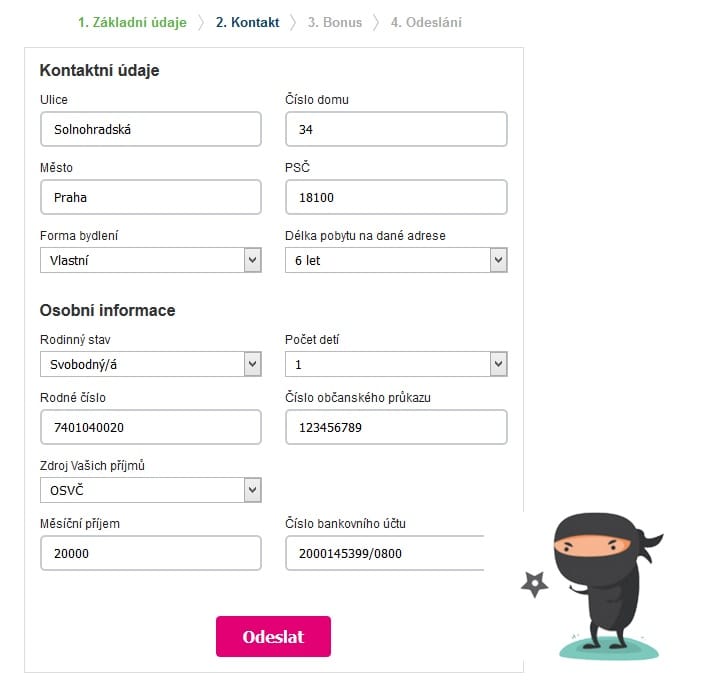Image resolution: width=706 pixels, height=685 pixels.
Task: Open the Zdroj Vašich příjmů dropdown
Action: 151,490
